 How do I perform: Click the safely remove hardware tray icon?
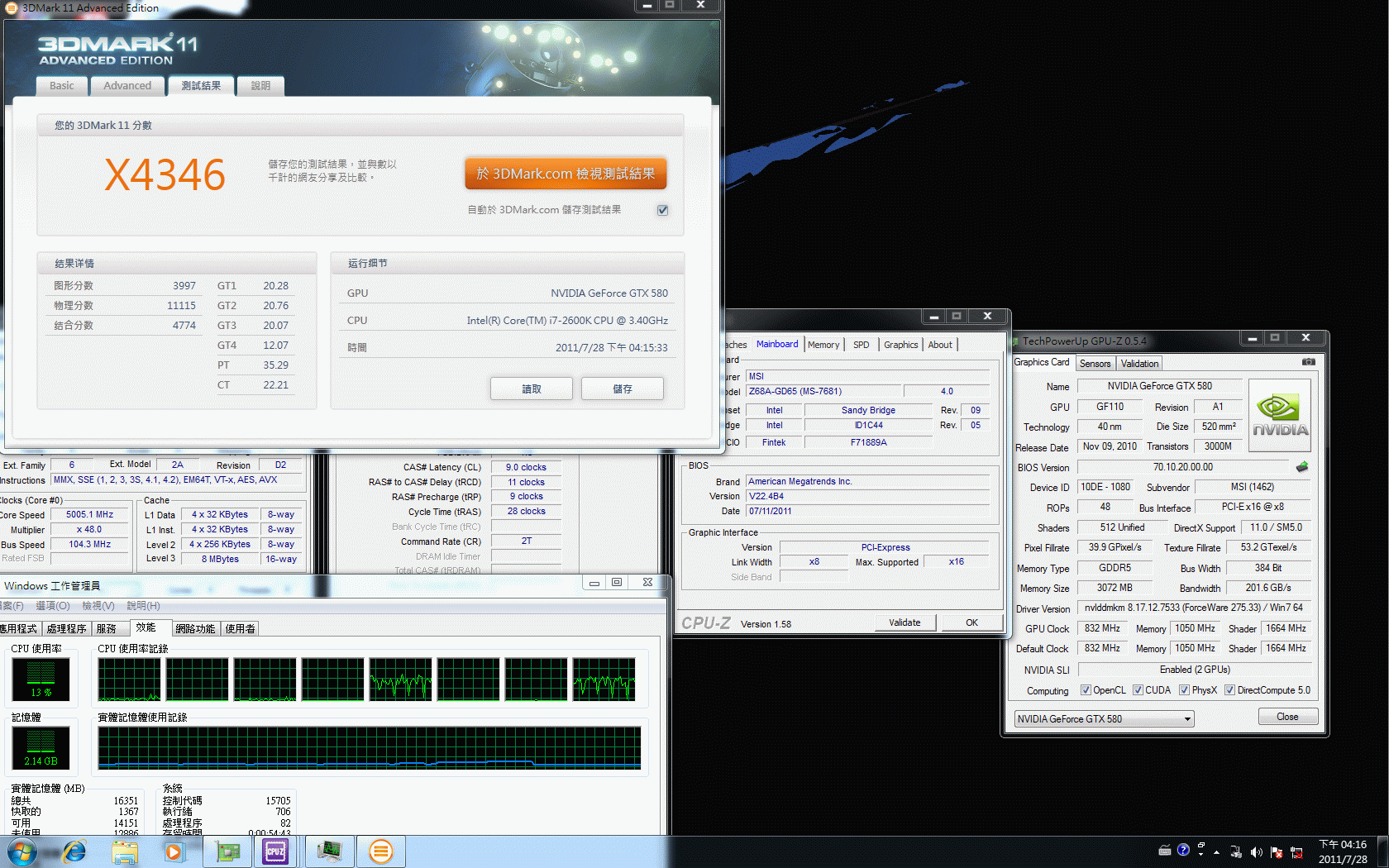coord(1236,852)
